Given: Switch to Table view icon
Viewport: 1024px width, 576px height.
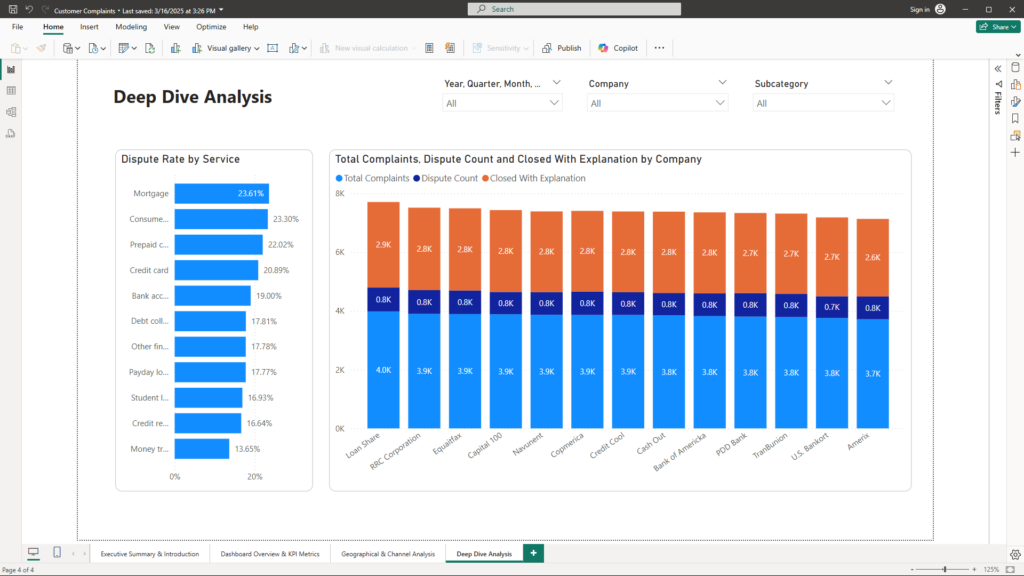Looking at the screenshot, I should tap(11, 90).
